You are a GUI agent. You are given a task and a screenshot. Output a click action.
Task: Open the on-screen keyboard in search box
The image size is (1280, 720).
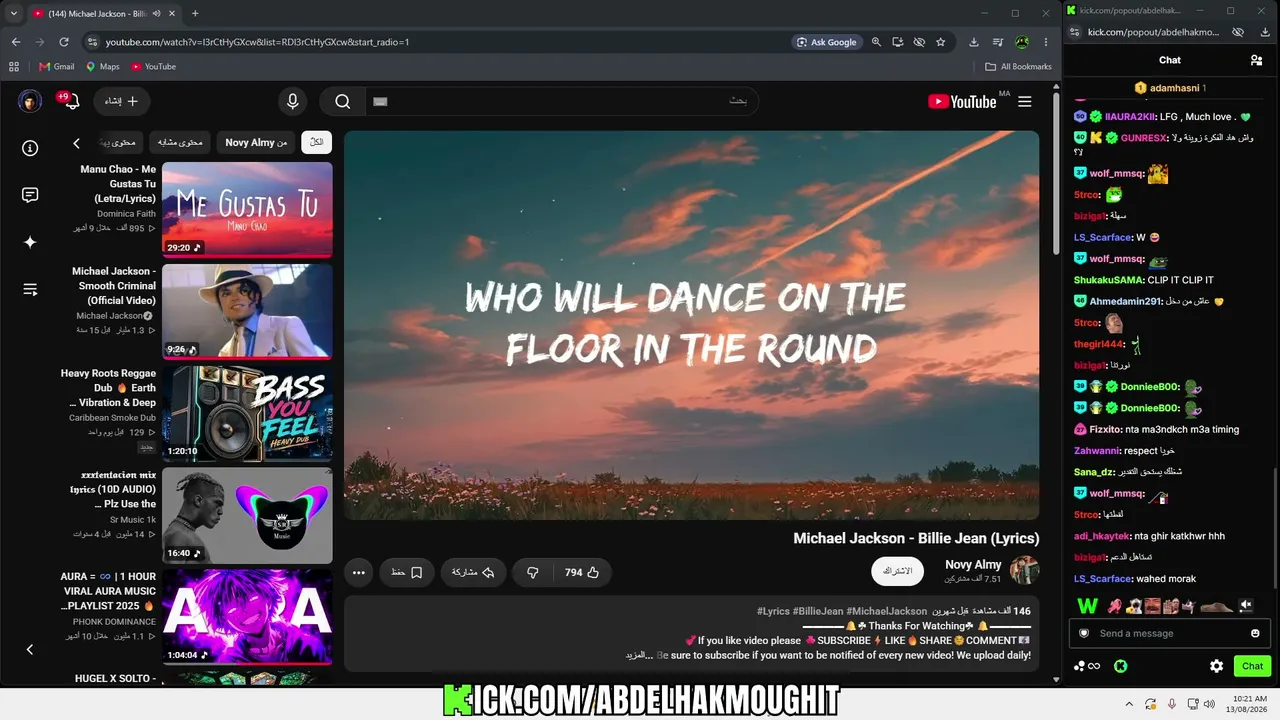pyautogui.click(x=380, y=101)
